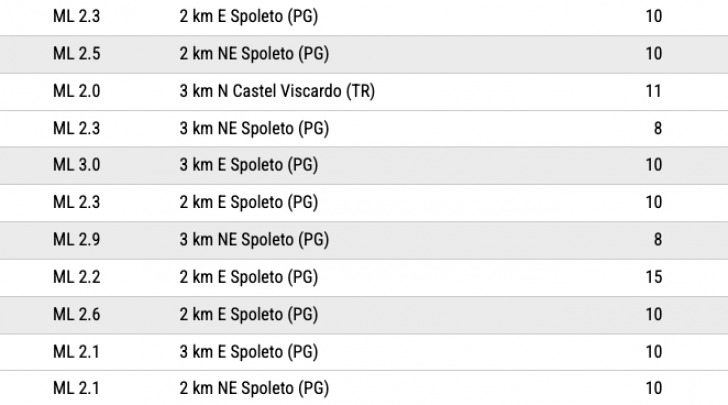The width and height of the screenshot is (728, 405).
Task: Click the ML 2.9 magnitude cell
Action: pos(77,240)
